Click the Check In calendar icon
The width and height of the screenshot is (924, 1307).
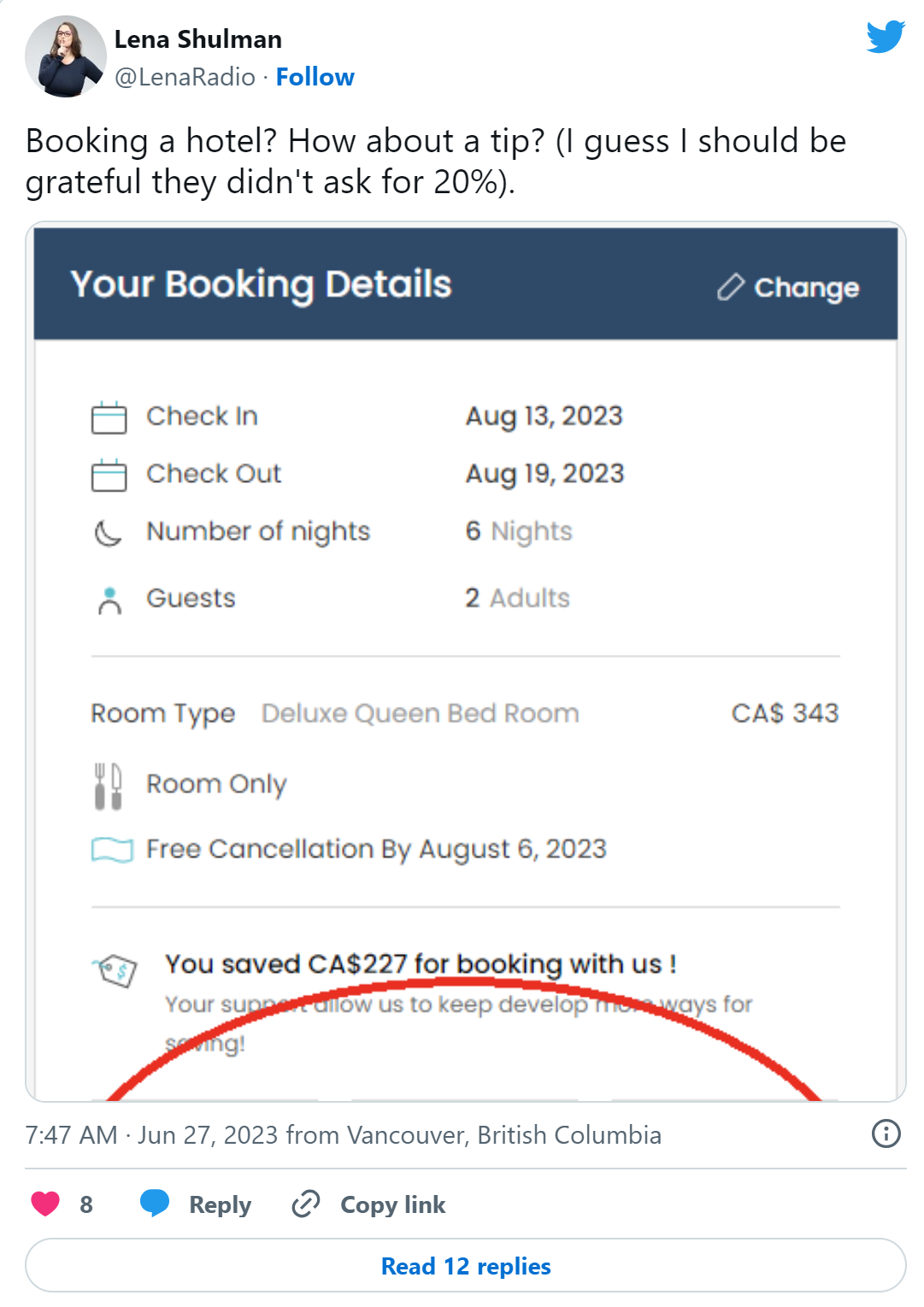pyautogui.click(x=109, y=417)
